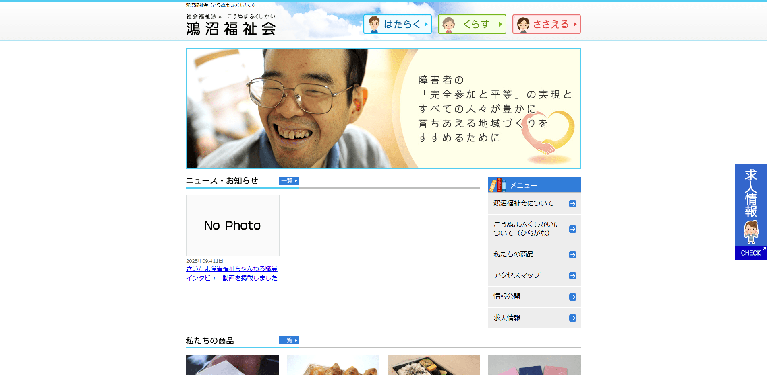
Task: Click the bento box product thumbnail
Action: [434, 365]
